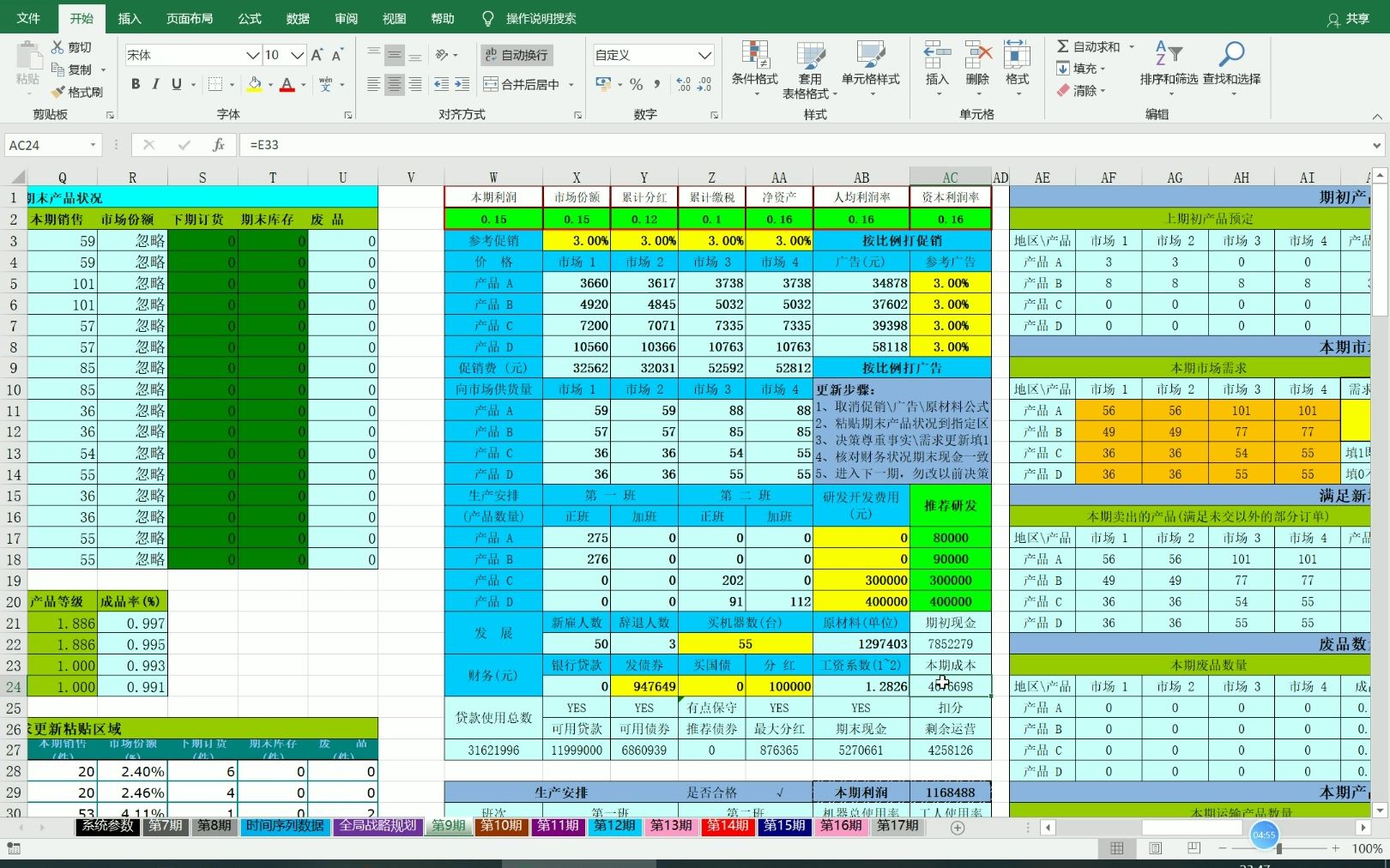
Task: Increase the indent
Action: [x=462, y=84]
